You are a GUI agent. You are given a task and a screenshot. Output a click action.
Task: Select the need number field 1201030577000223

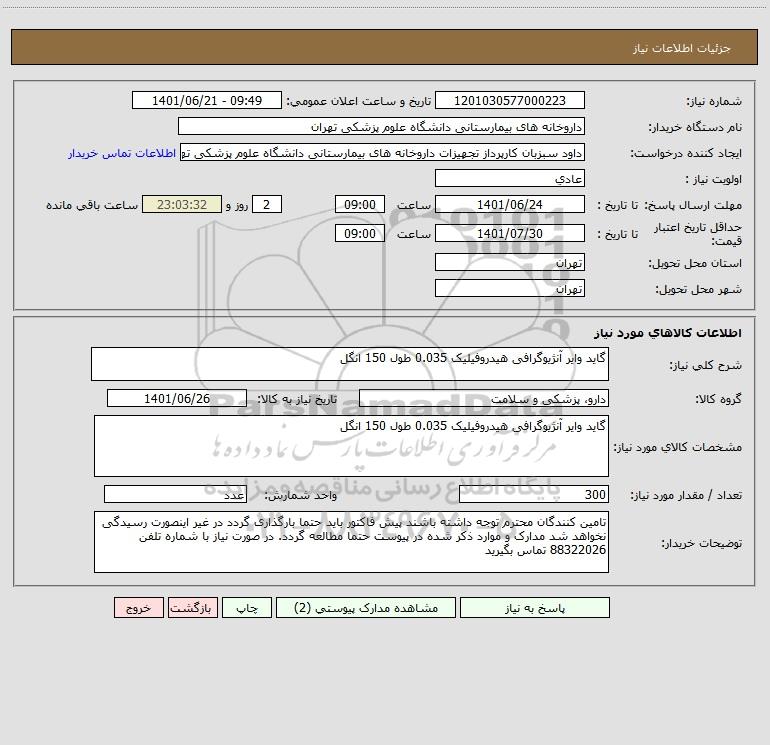point(510,100)
